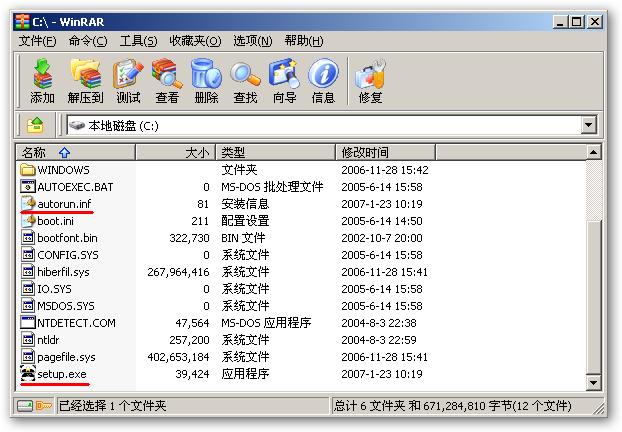Select the setup.exe file
This screenshot has width=622, height=432.
click(62, 374)
